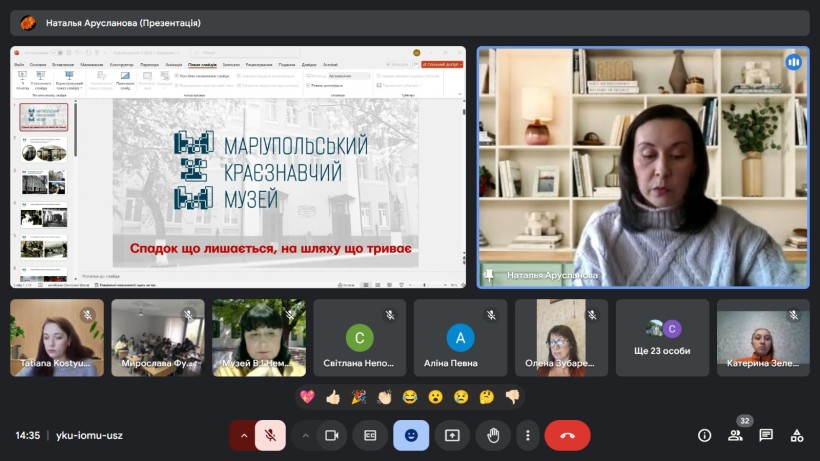
Task: Open Рецензування tab in PowerPoint ribbon
Action: 259,65
